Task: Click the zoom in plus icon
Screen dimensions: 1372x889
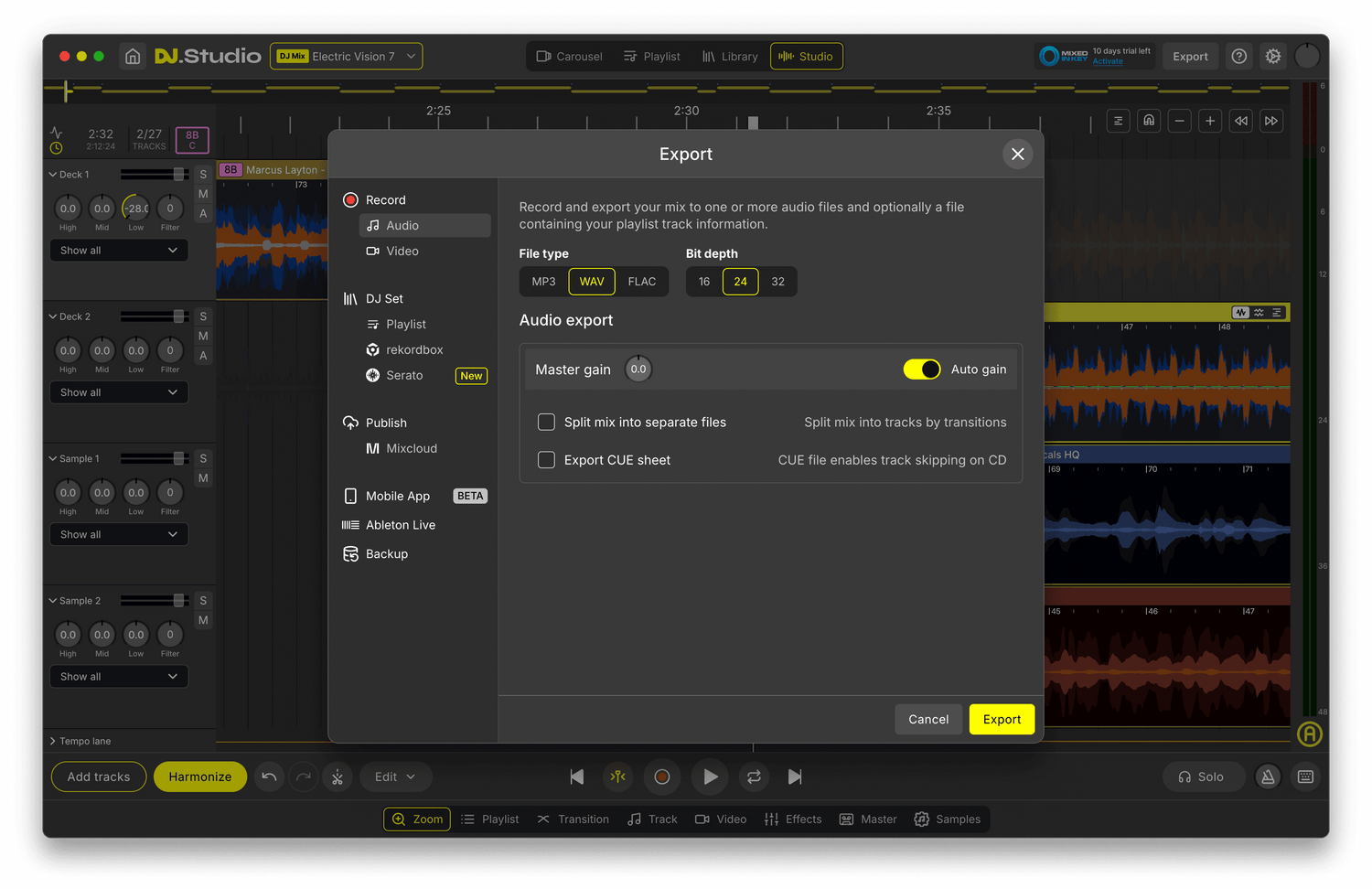Action: pyautogui.click(x=1210, y=121)
